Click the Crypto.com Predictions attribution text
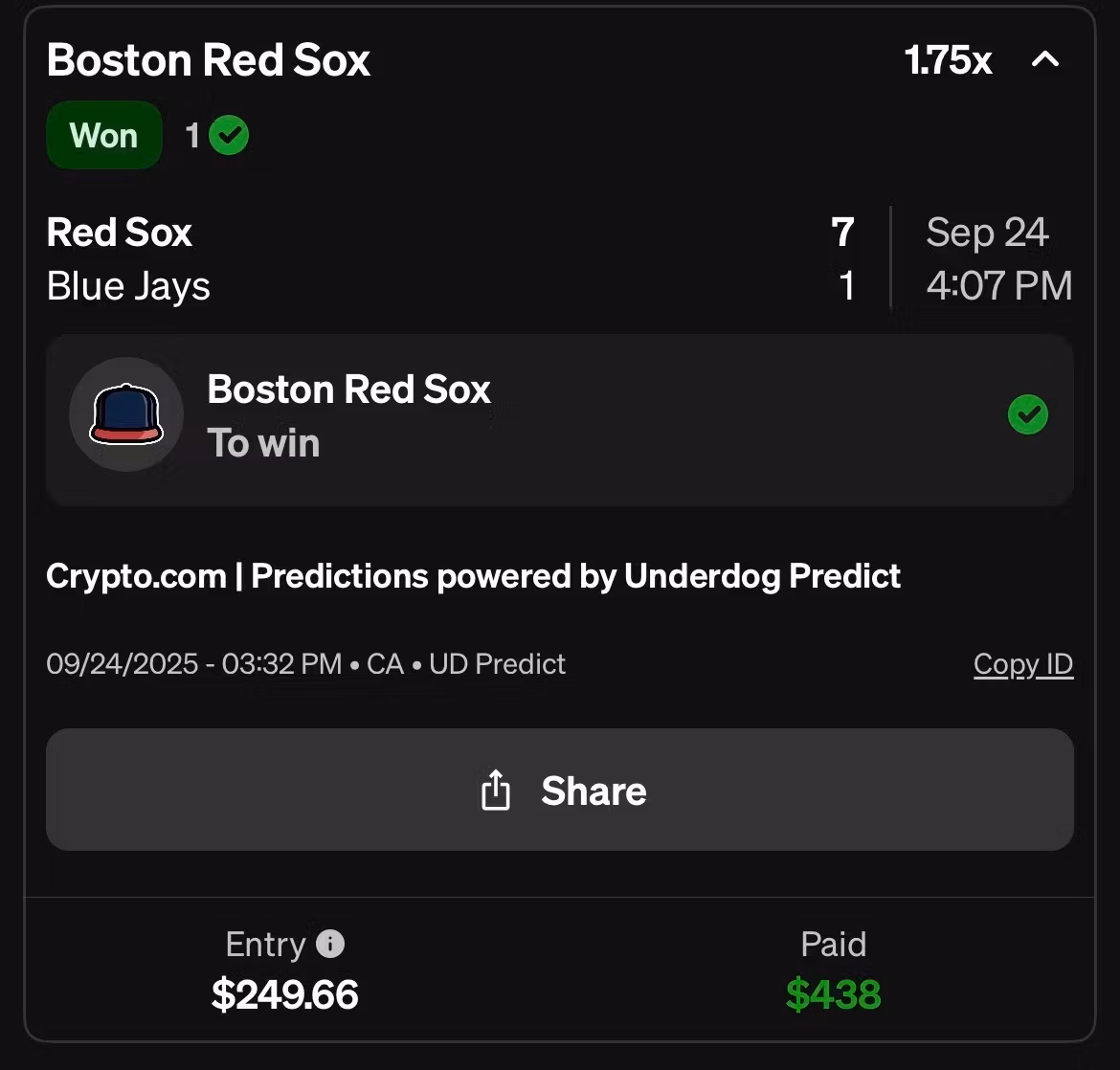Viewport: 1120px width, 1070px height. [474, 576]
